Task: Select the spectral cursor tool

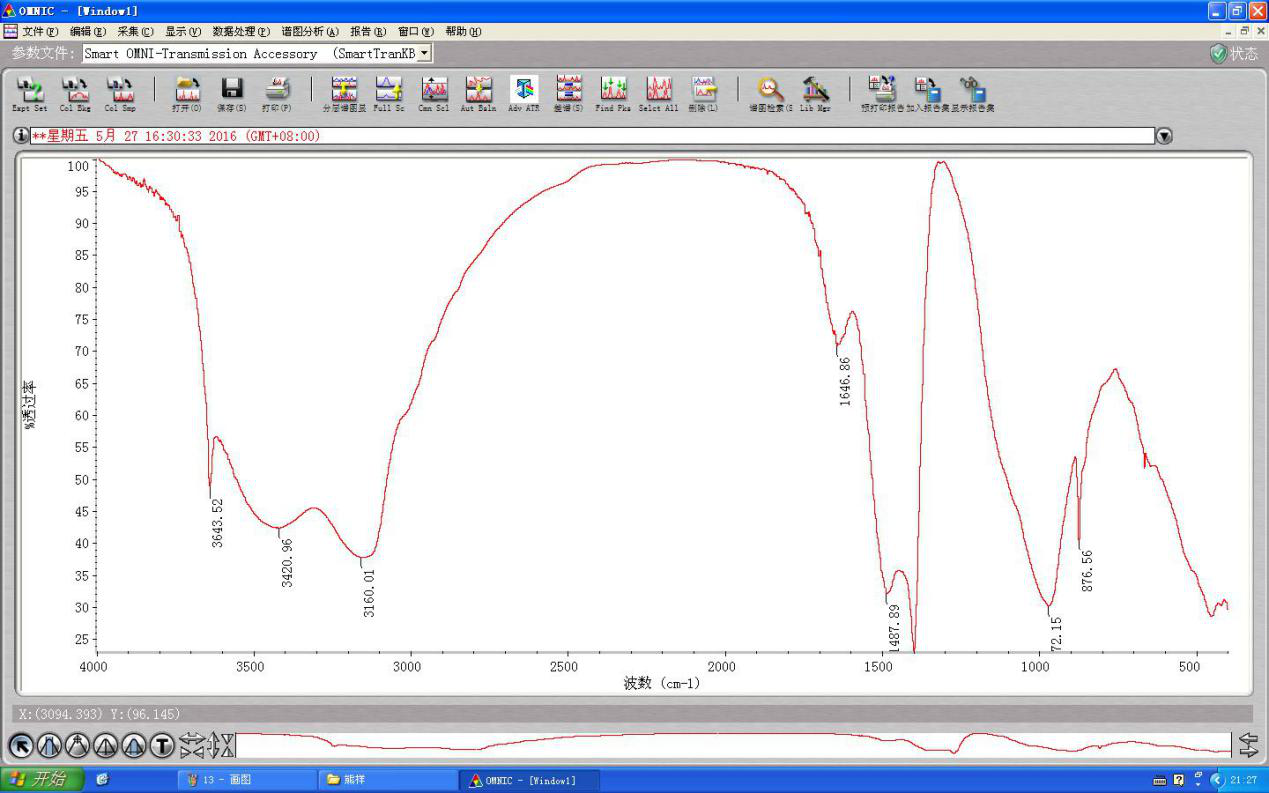Action: (77, 745)
